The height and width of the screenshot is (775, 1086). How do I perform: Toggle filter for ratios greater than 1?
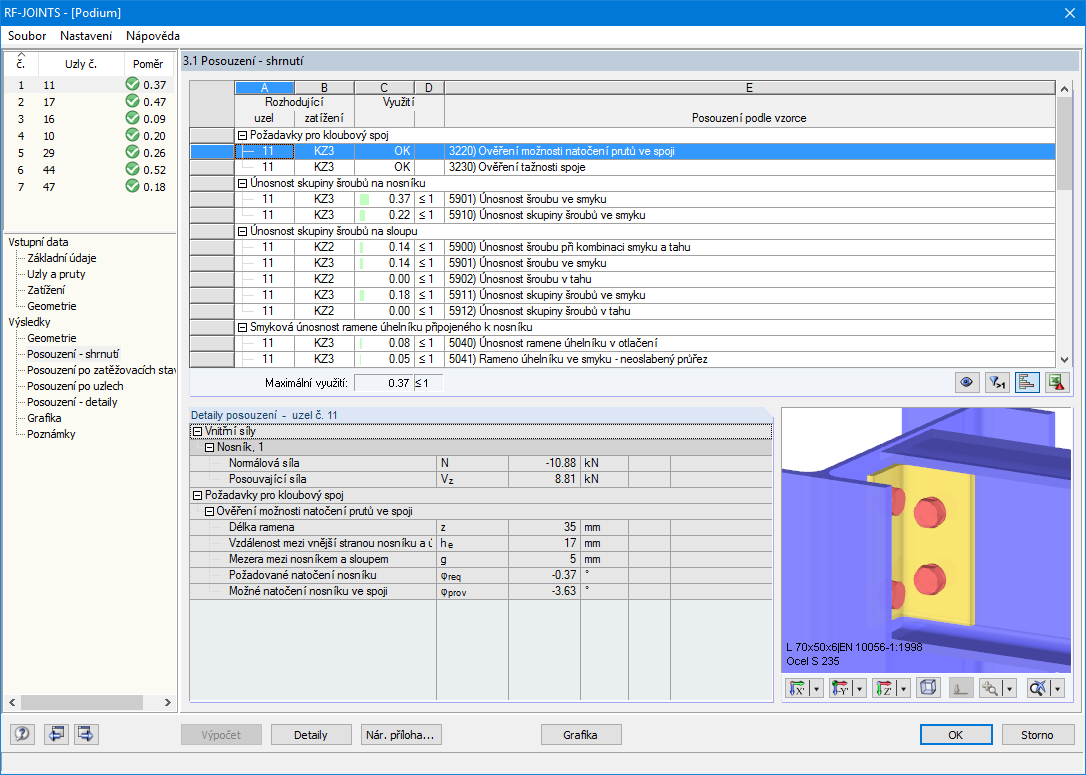pyautogui.click(x=997, y=382)
